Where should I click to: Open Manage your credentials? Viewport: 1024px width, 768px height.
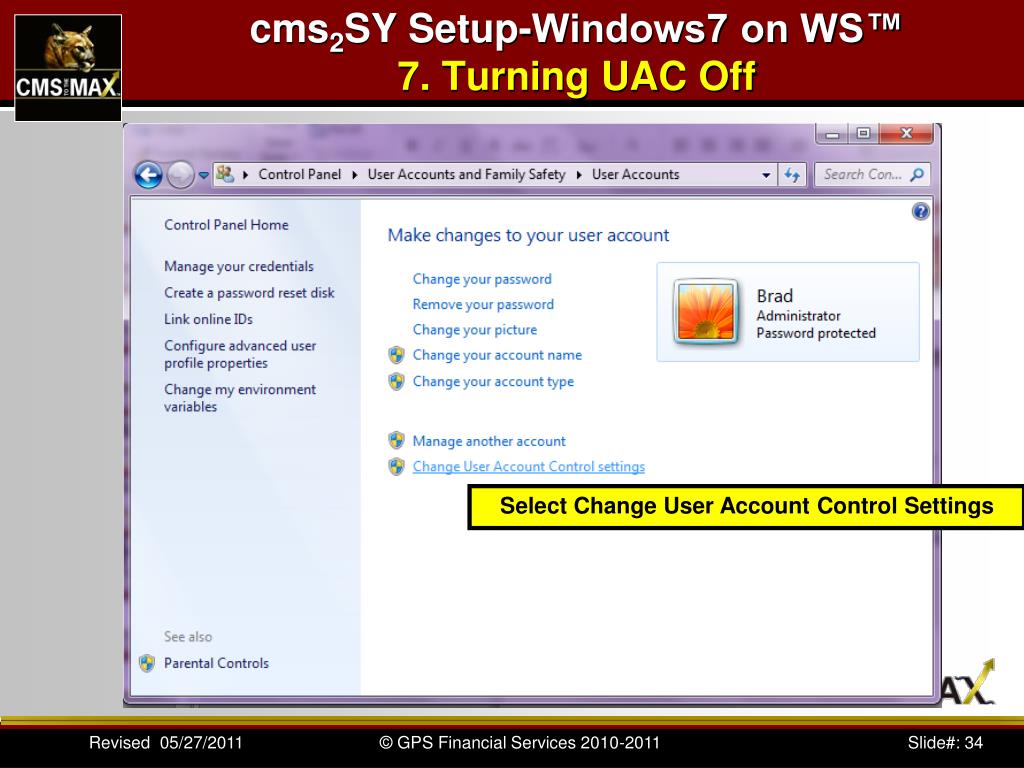click(x=239, y=266)
